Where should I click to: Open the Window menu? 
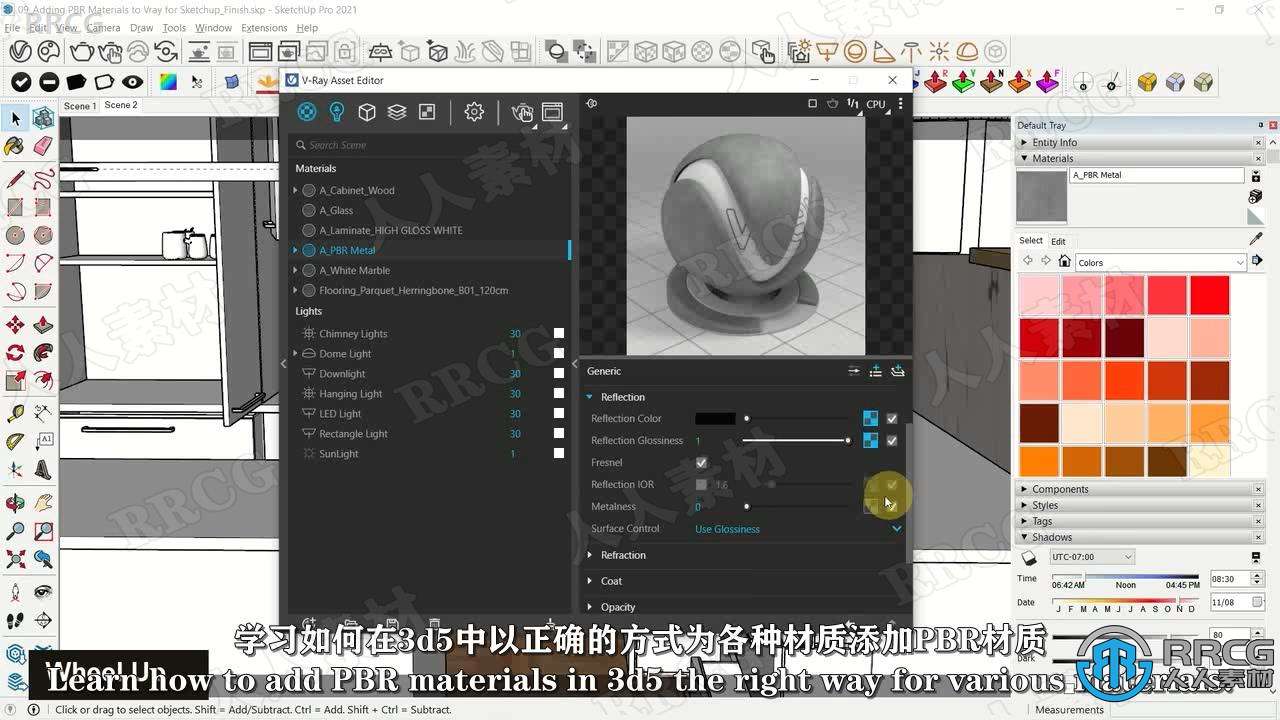(x=213, y=28)
